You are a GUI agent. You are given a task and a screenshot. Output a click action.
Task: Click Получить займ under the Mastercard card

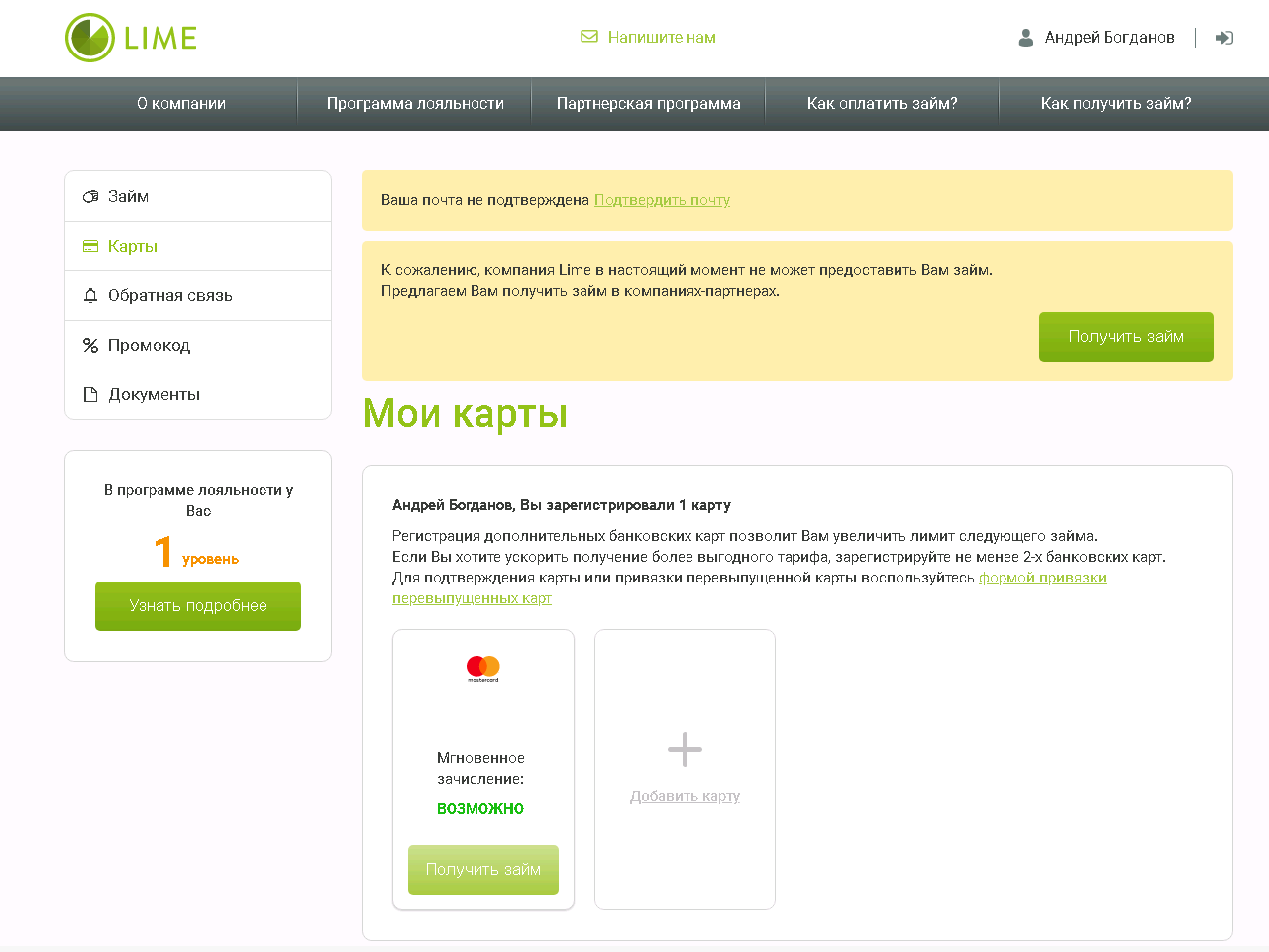click(x=483, y=869)
